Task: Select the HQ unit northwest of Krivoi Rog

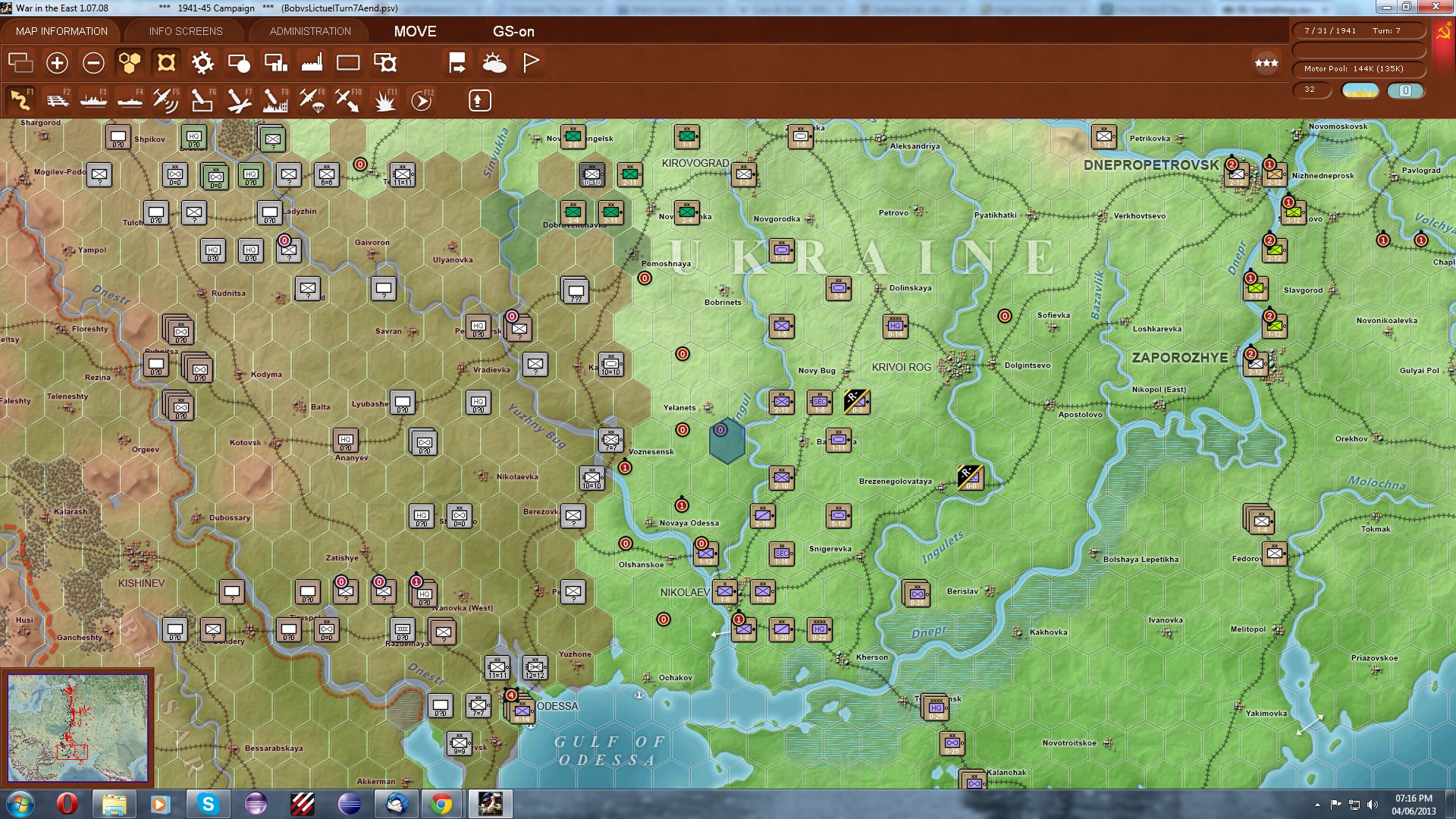Action: pos(896,326)
